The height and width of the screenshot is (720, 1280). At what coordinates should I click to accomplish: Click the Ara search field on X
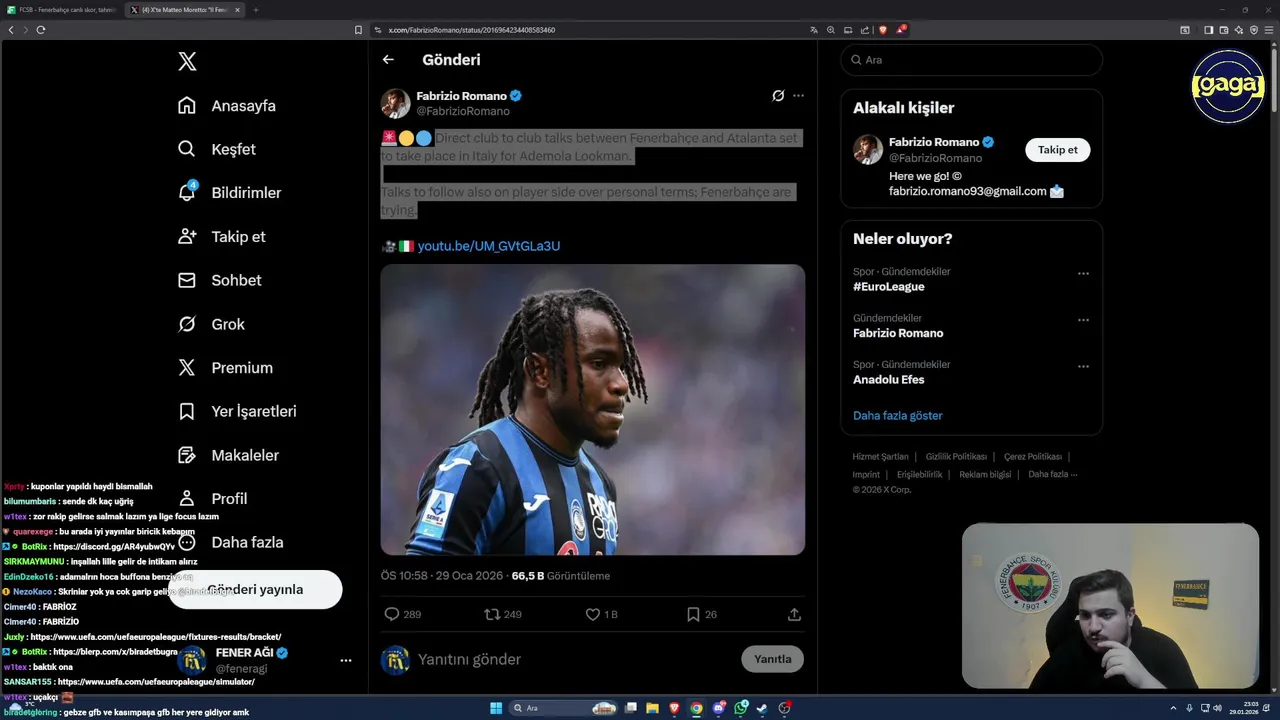972,60
